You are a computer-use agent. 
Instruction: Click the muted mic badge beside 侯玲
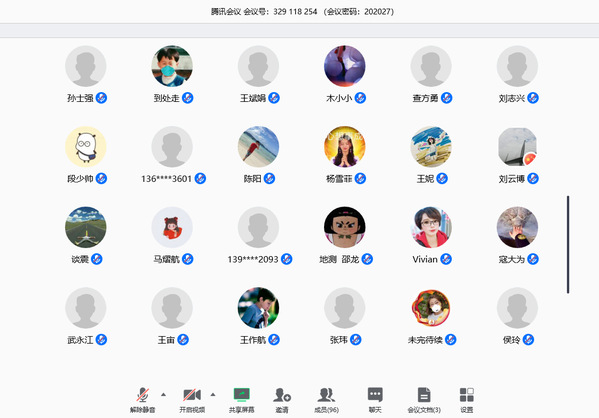click(x=528, y=340)
